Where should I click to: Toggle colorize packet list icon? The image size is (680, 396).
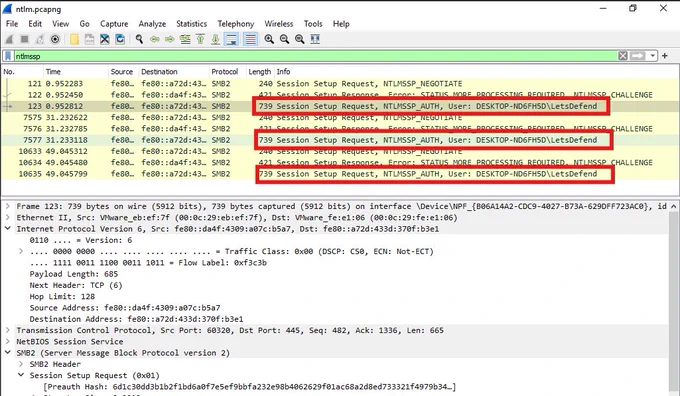click(250, 39)
